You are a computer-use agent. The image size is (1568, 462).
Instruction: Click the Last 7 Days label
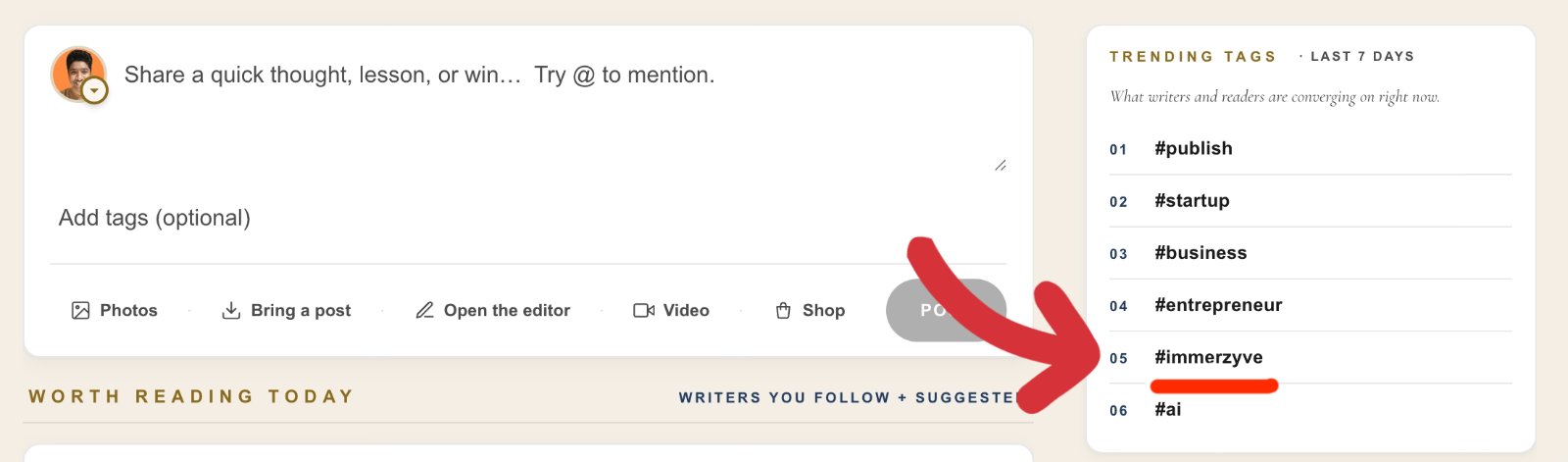[x=1362, y=57]
